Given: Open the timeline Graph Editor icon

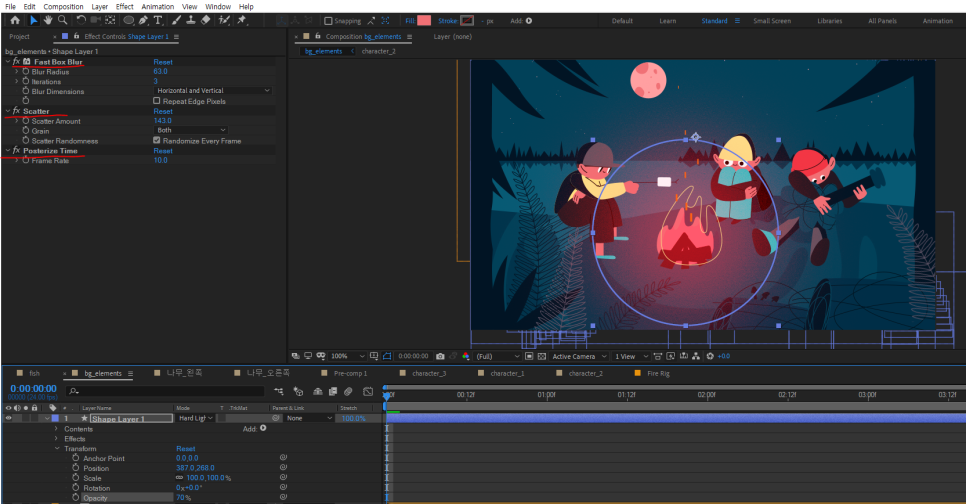Looking at the screenshot, I should tap(368, 391).
